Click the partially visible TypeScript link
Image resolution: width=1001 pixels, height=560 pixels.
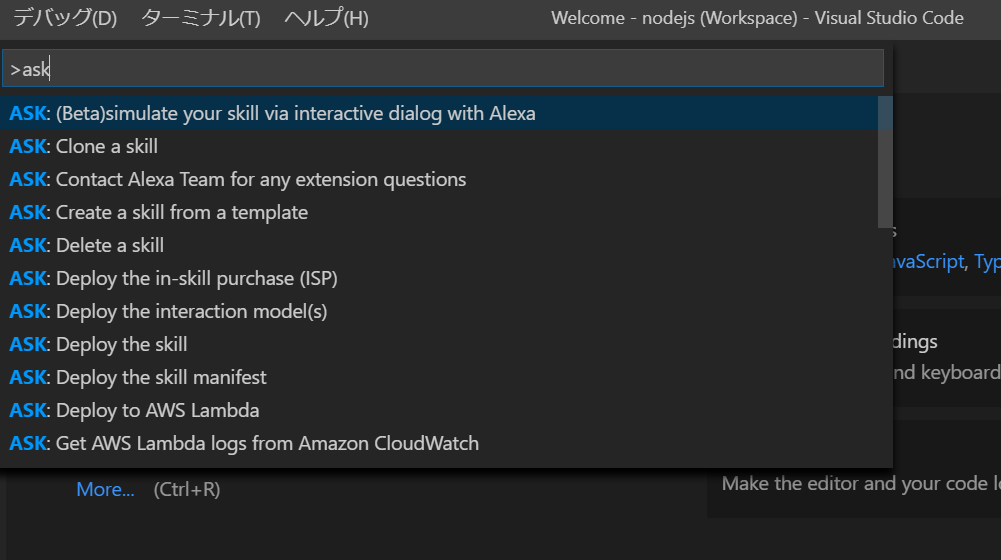tap(987, 261)
